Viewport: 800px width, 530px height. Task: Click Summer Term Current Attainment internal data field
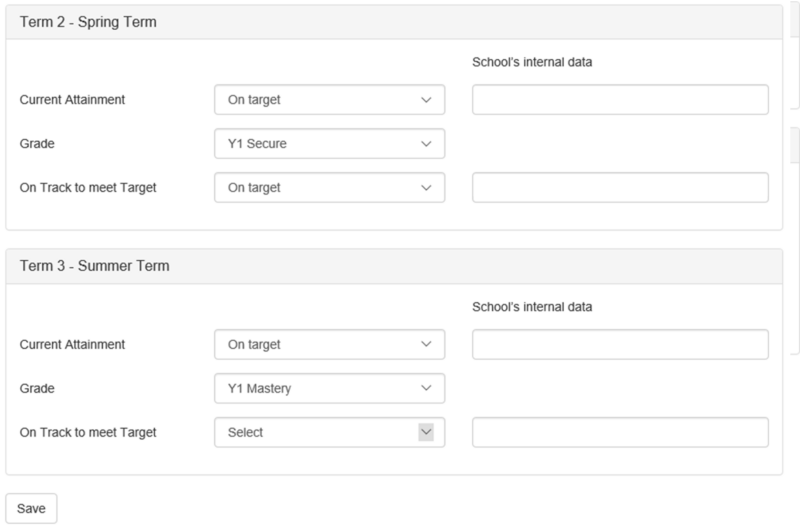pyautogui.click(x=620, y=344)
